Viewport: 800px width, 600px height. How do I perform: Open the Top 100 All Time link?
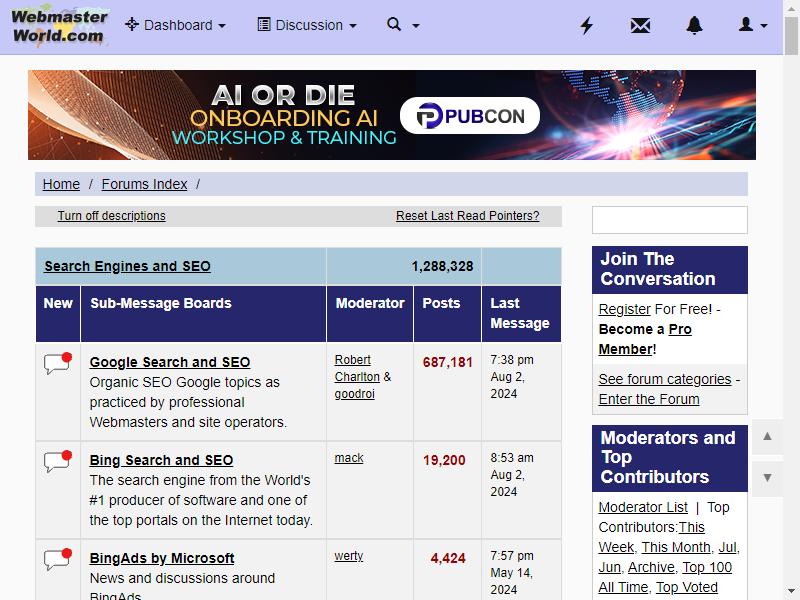point(665,577)
